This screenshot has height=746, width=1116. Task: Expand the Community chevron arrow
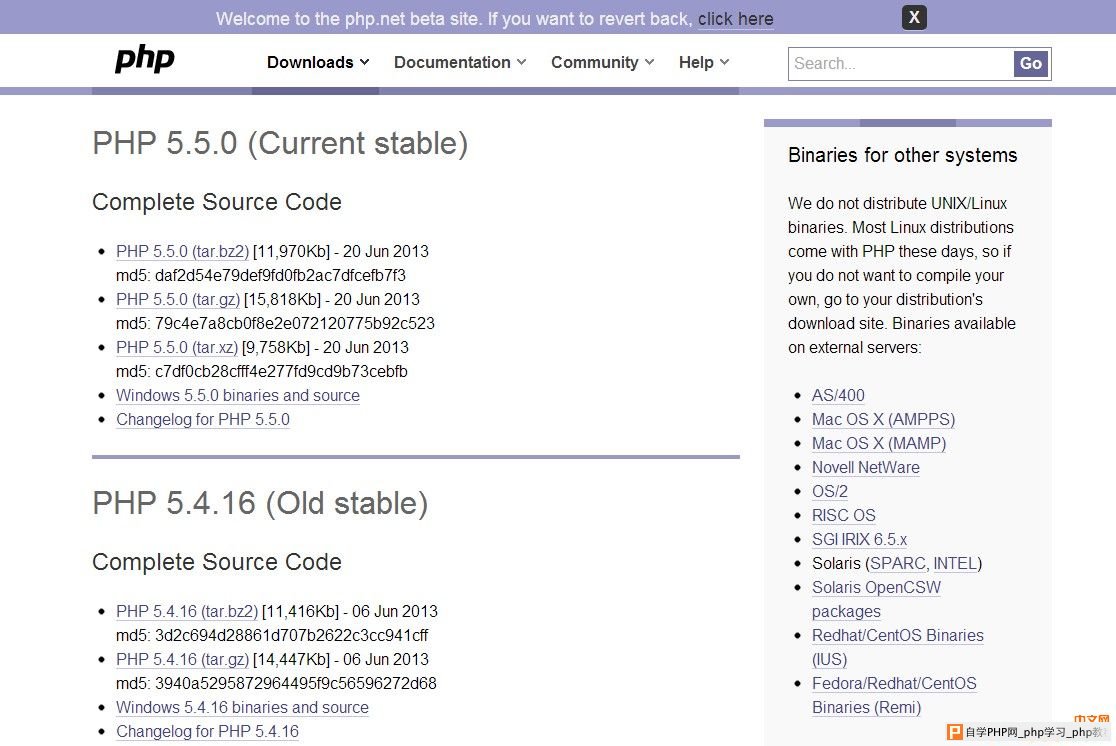pyautogui.click(x=649, y=63)
